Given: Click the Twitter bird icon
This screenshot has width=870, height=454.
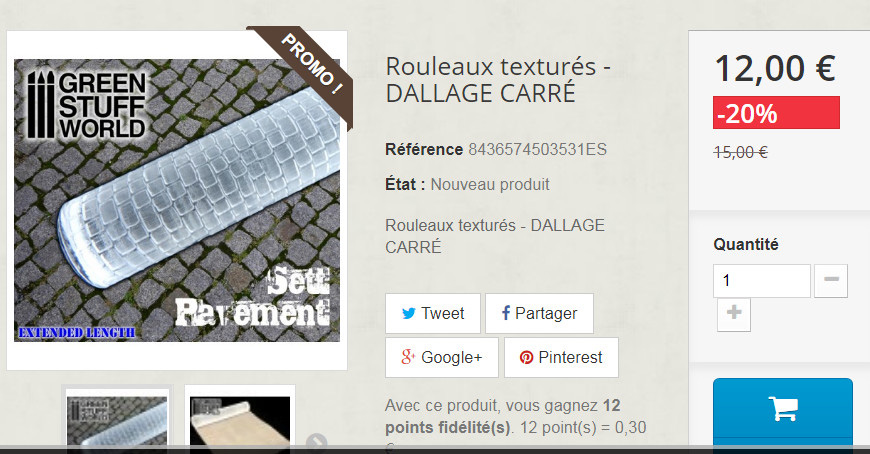Looking at the screenshot, I should click(x=408, y=314).
